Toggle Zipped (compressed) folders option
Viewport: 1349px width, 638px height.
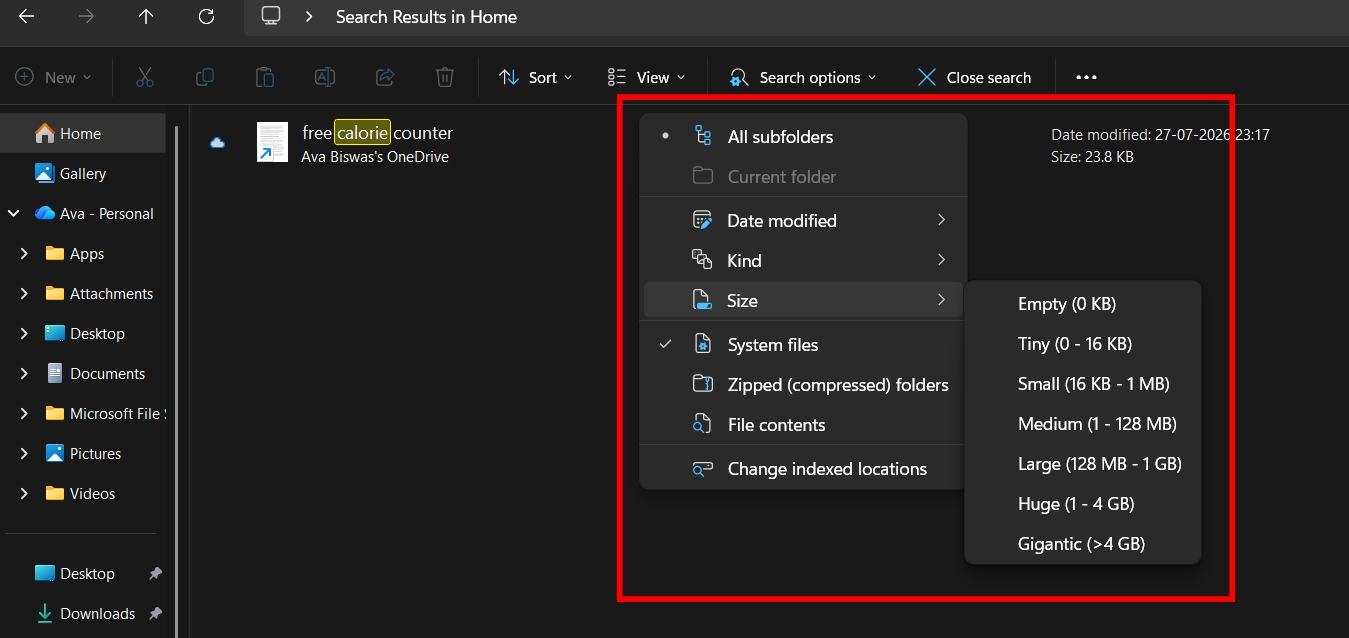click(803, 385)
